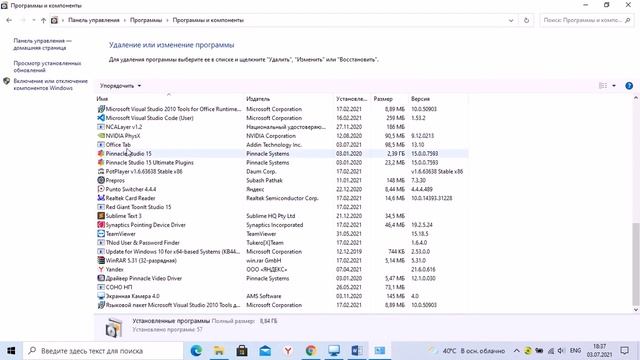This screenshot has width=640, height=360.
Task: Select the Sublime Text 3 icon
Action: (101, 216)
